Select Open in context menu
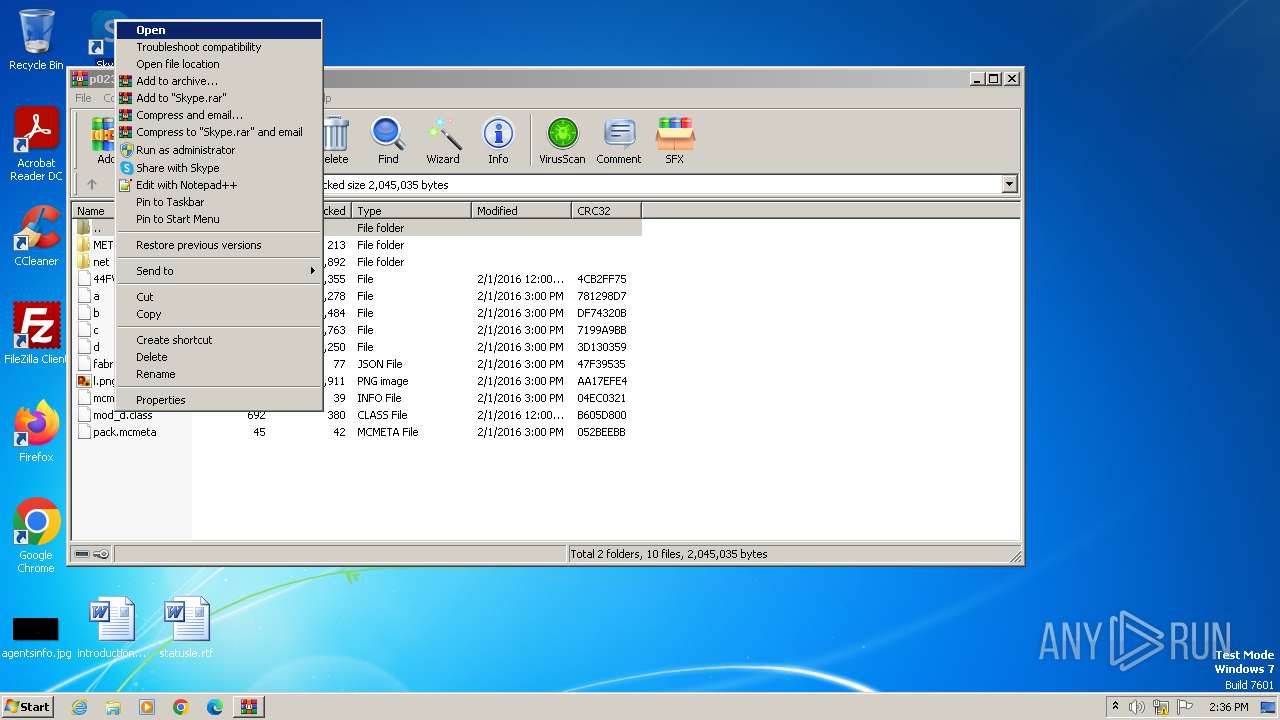Viewport: 1280px width, 720px height. [x=219, y=30]
